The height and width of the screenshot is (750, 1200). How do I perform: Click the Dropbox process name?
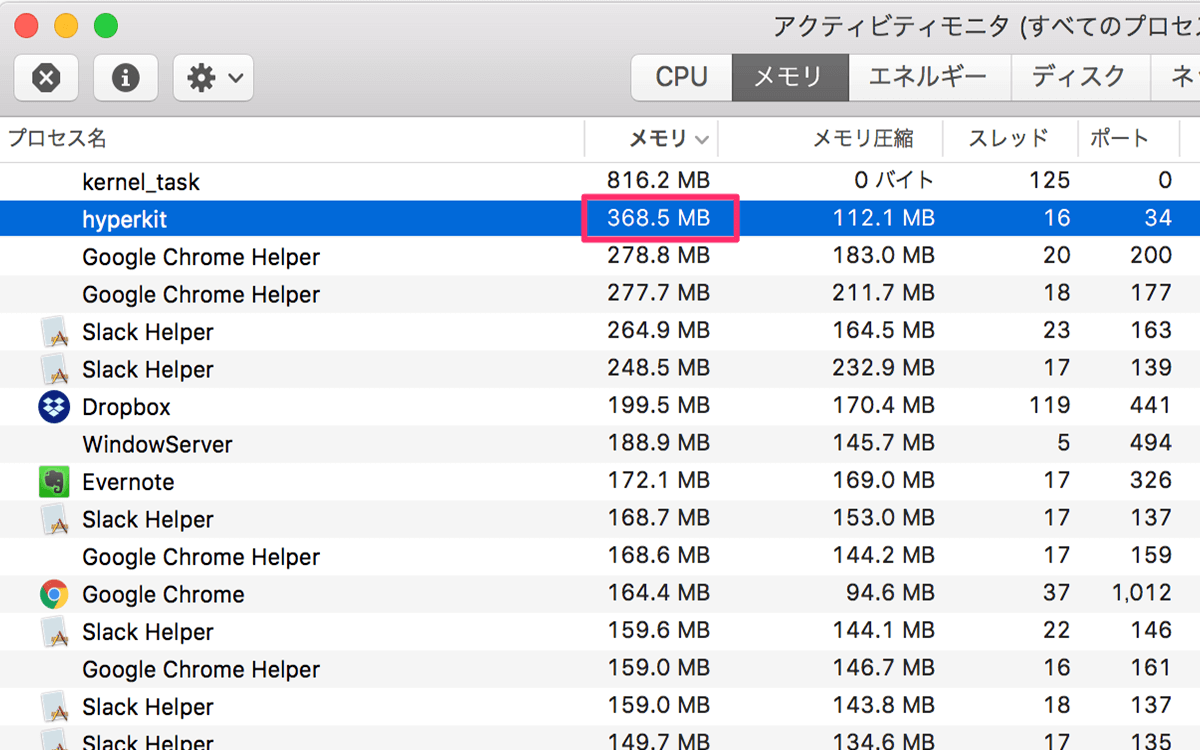pyautogui.click(x=126, y=407)
